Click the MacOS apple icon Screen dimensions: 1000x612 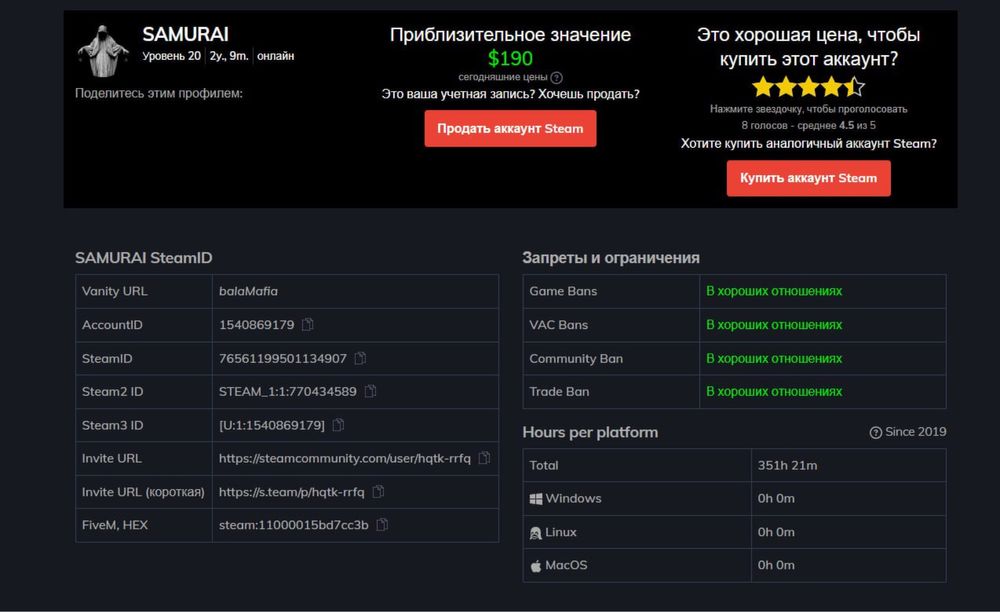536,565
